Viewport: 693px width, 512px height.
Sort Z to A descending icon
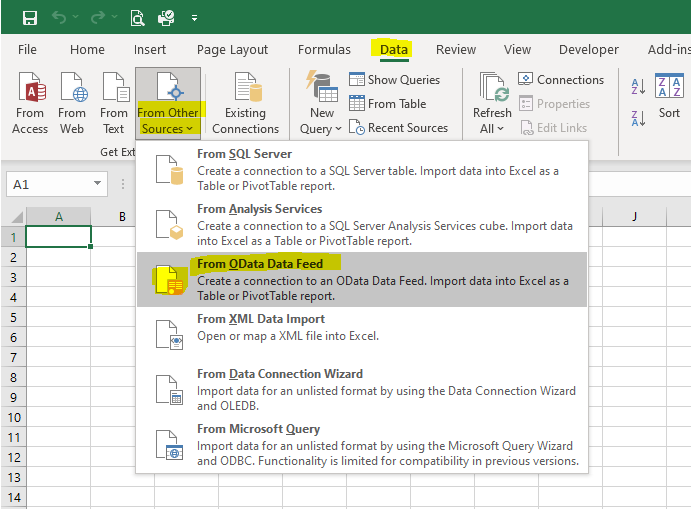(638, 118)
